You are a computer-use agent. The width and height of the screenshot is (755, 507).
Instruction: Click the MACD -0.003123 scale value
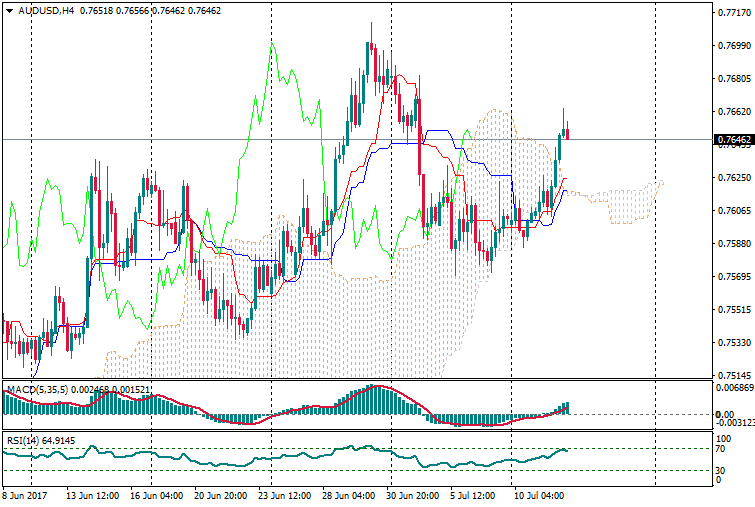736,424
